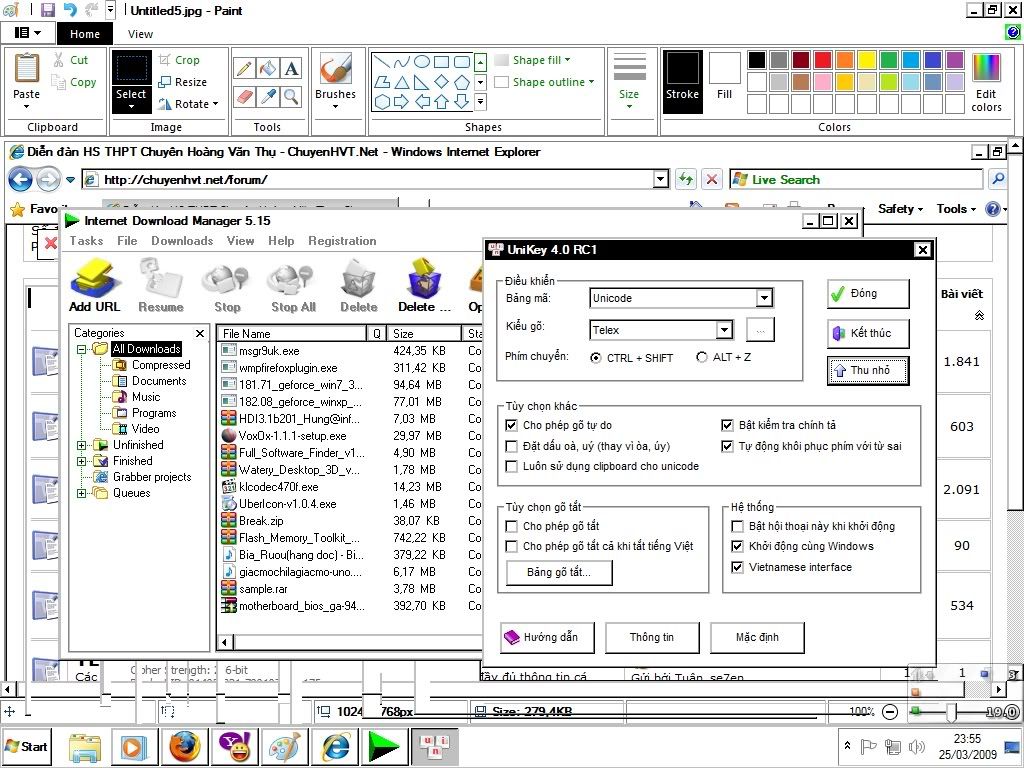This screenshot has height=768, width=1024.
Task: Select the Text tool in Paint
Action: [291, 68]
